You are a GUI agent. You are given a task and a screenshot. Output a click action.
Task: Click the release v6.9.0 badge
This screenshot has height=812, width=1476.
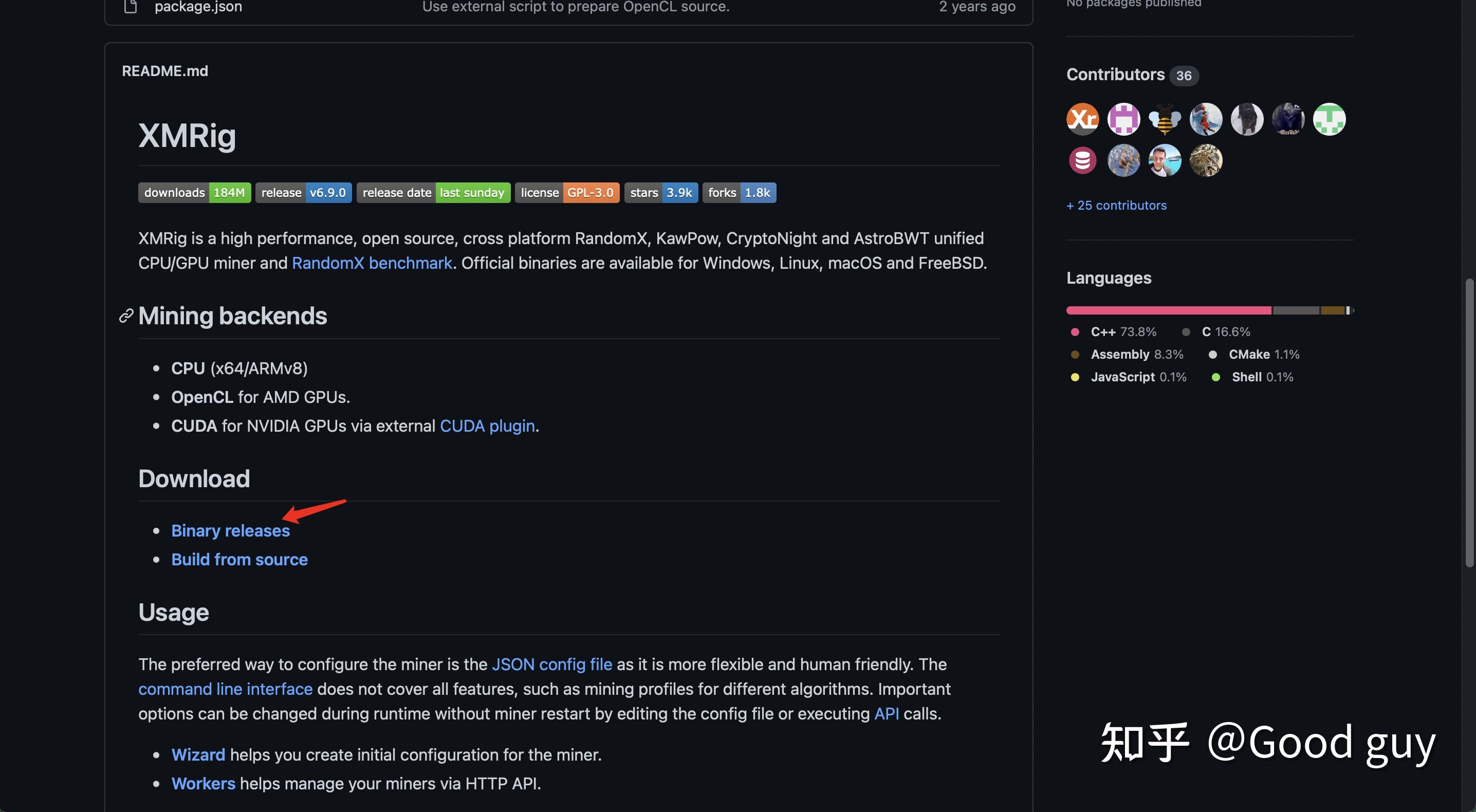point(303,193)
